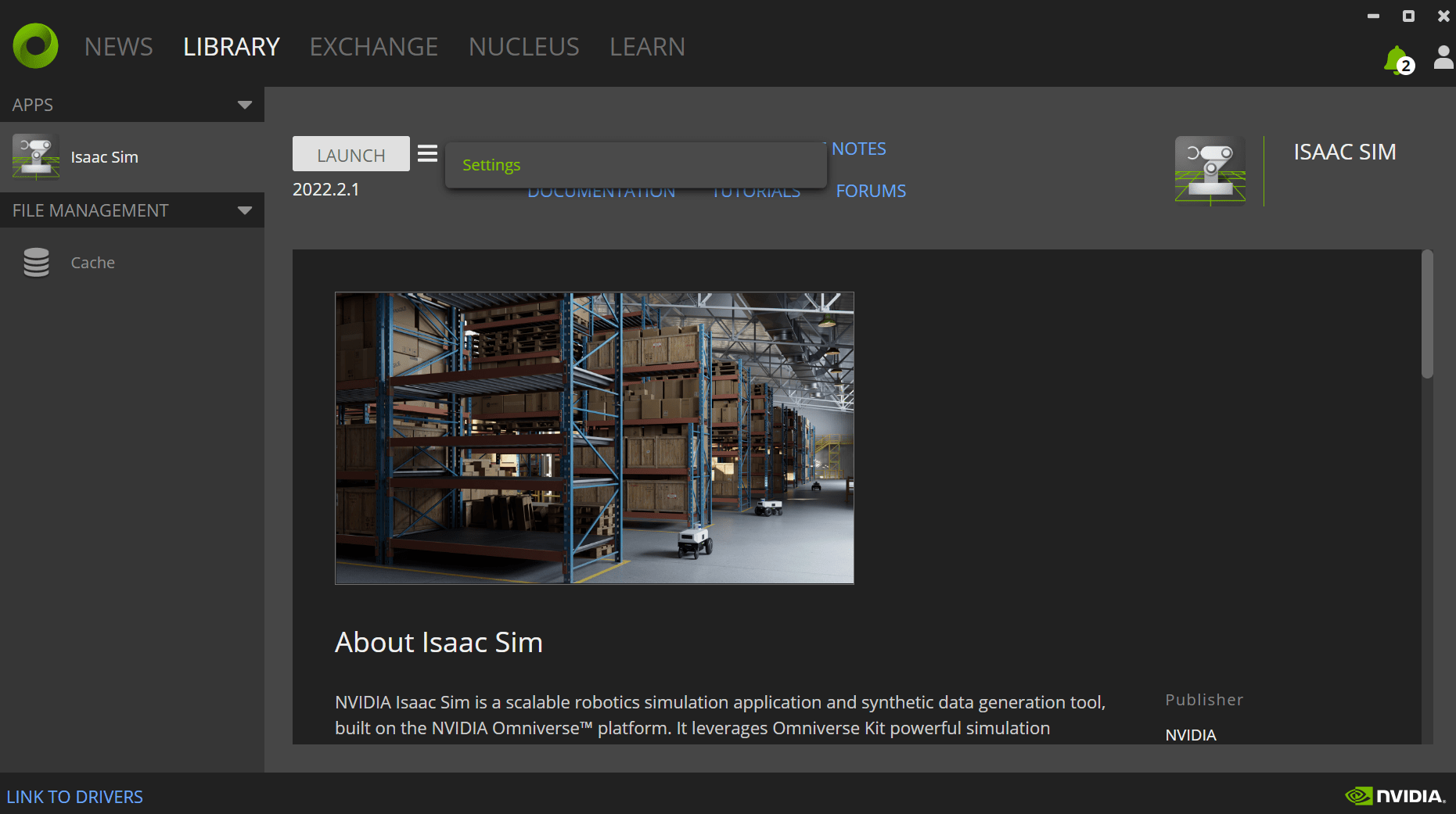This screenshot has width=1456, height=814.
Task: Click the warehouse preview image
Action: pos(594,438)
